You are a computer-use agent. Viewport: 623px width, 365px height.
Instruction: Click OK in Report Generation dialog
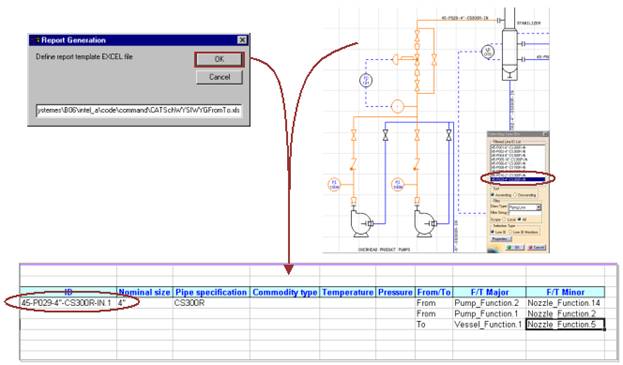219,59
